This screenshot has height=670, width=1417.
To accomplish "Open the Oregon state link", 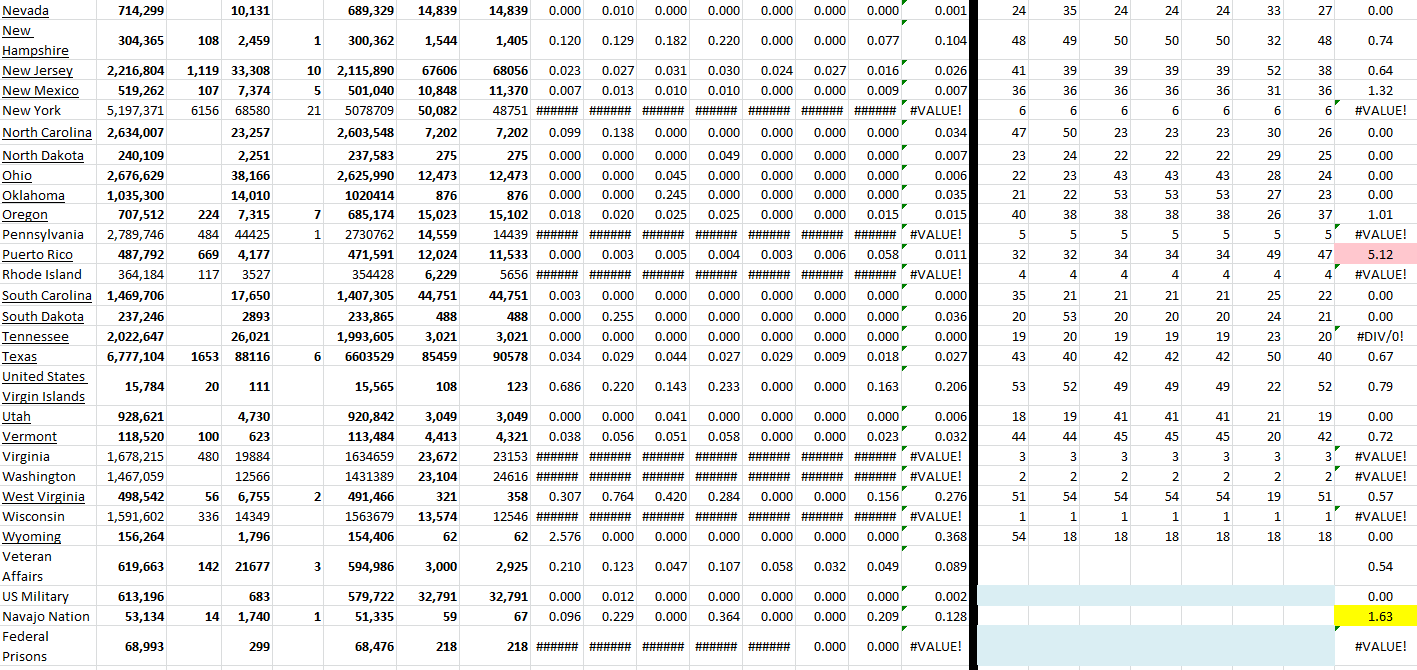I will tap(25, 214).
